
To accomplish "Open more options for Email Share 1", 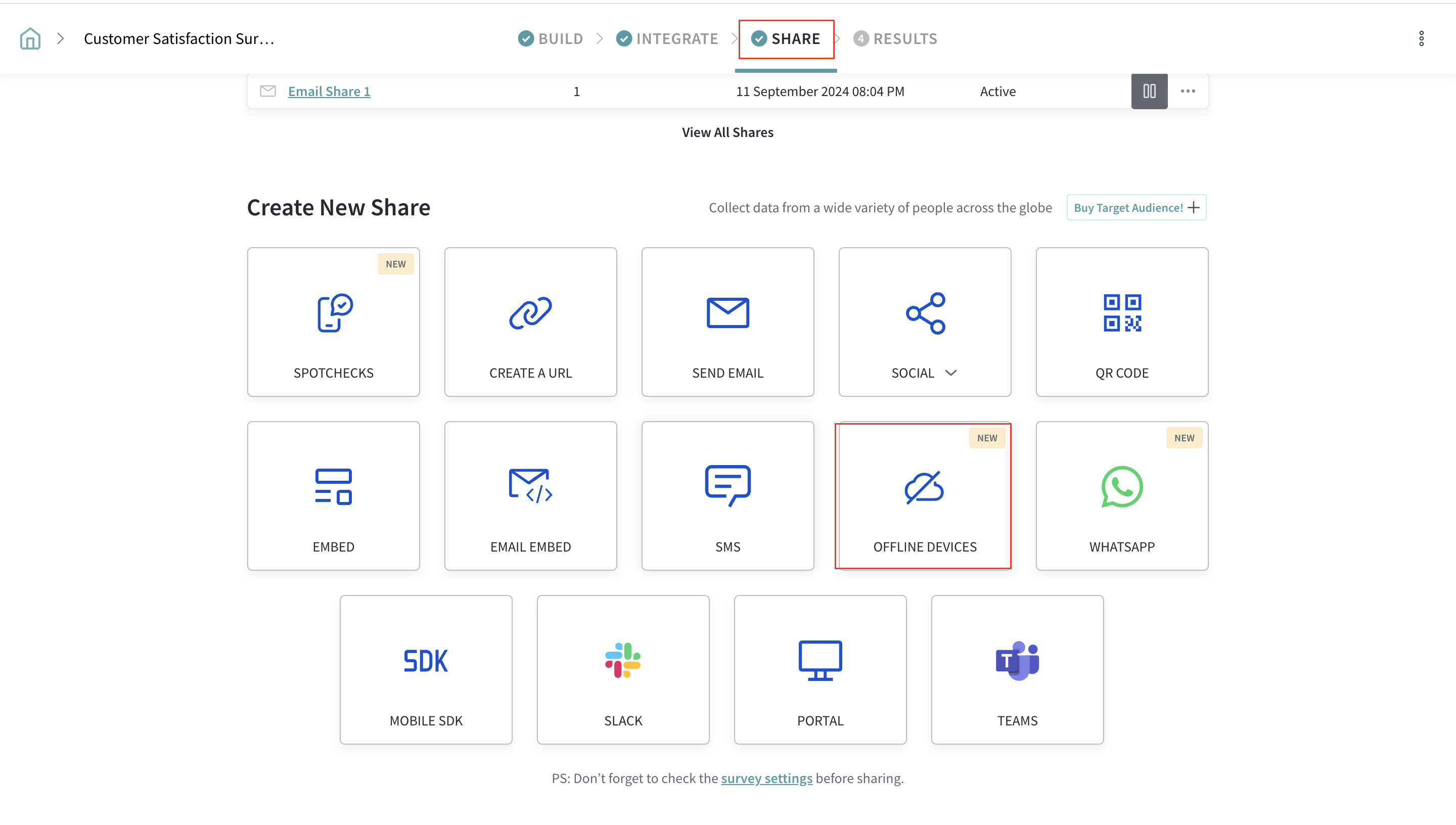I will 1188,91.
